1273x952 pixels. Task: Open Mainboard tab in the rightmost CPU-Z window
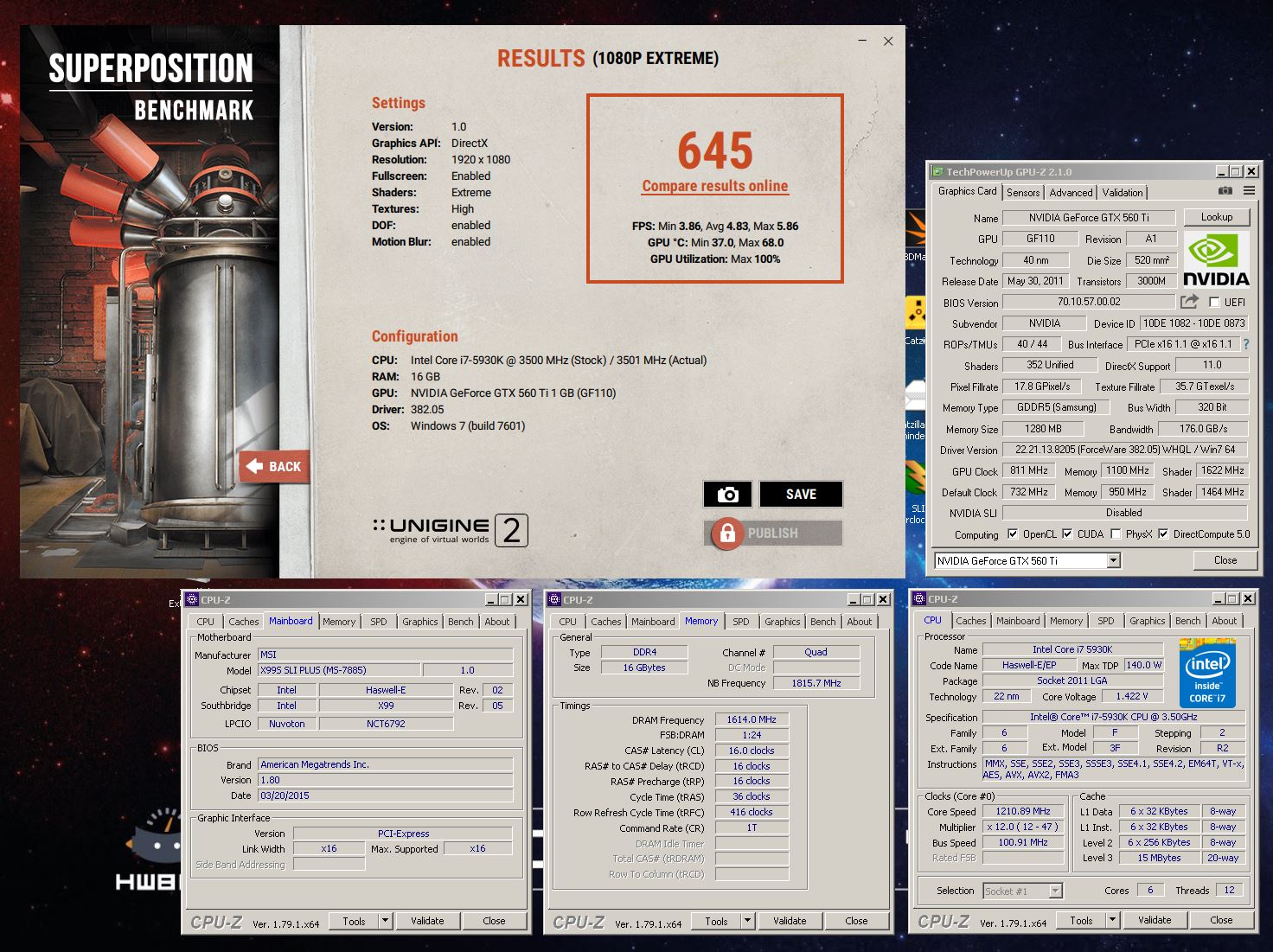pyautogui.click(x=1018, y=621)
